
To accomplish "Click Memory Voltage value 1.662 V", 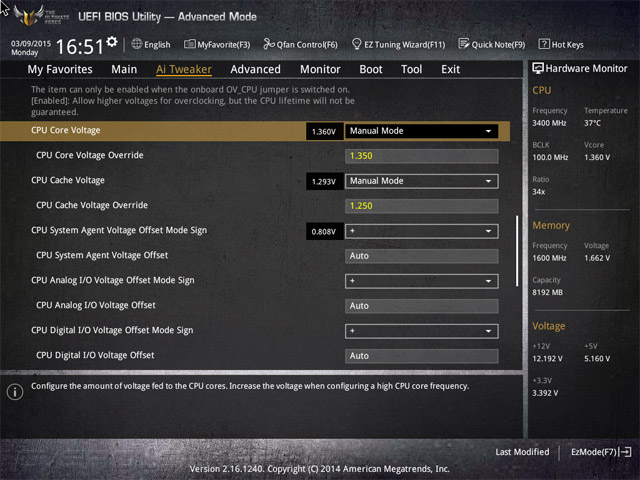I will click(x=597, y=258).
